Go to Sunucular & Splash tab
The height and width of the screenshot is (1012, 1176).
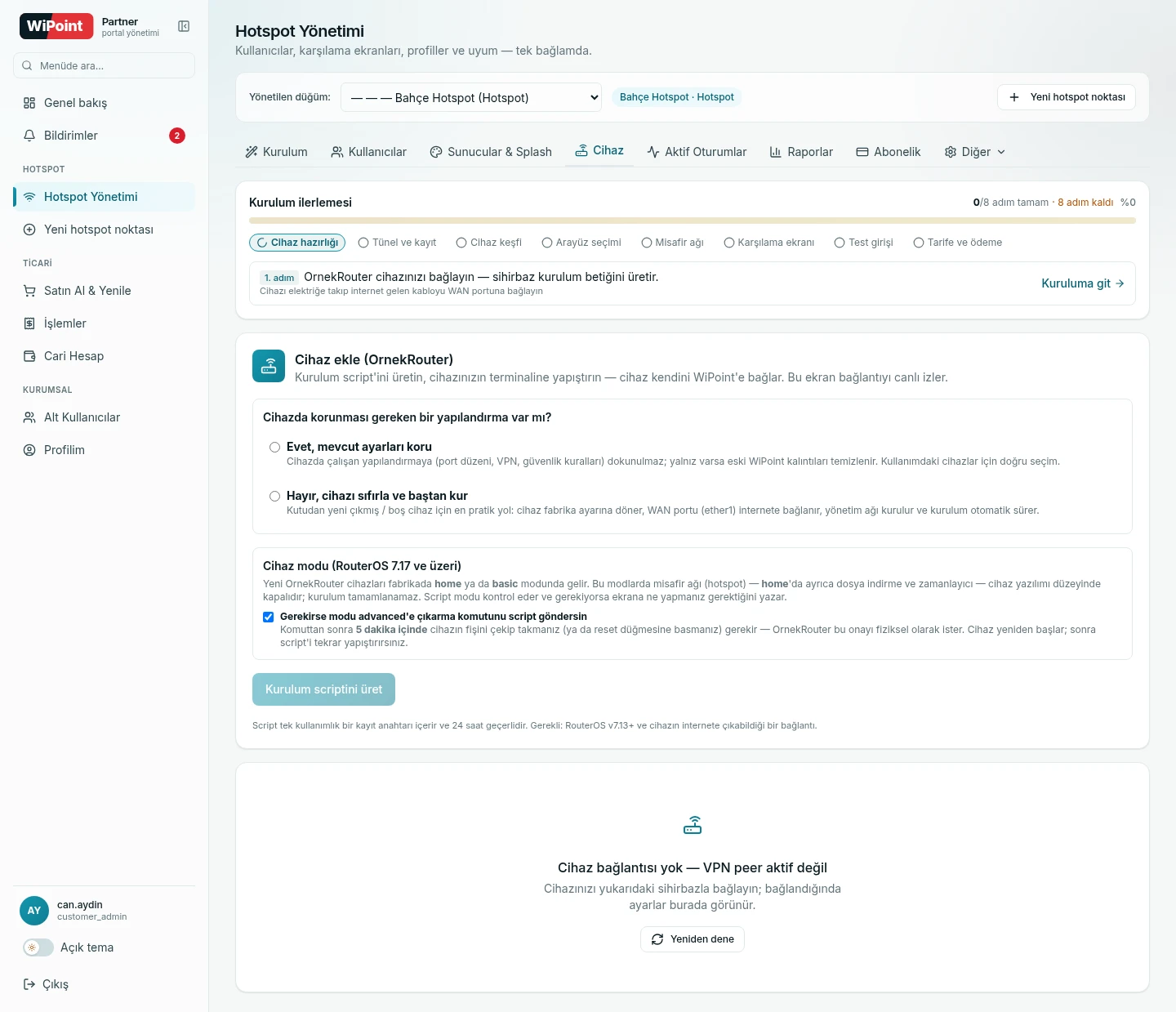(491, 152)
